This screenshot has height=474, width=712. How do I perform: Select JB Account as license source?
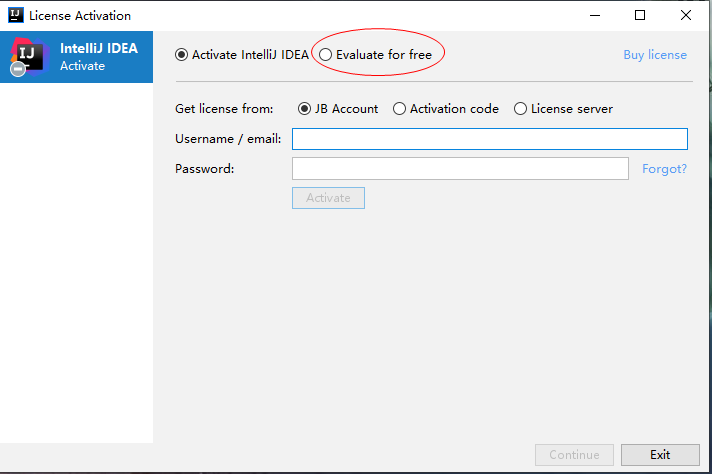click(305, 109)
